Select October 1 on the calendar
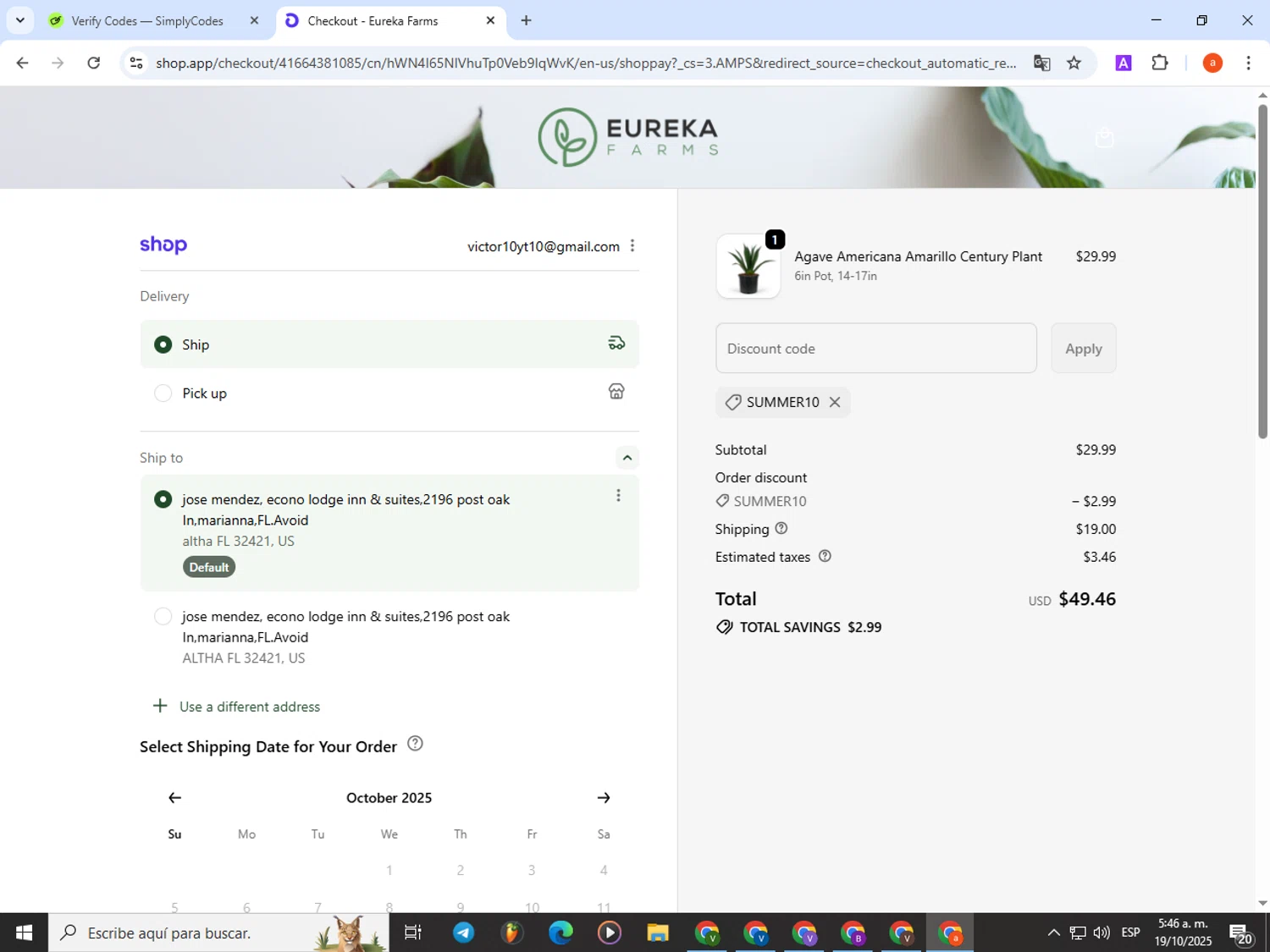 (389, 870)
